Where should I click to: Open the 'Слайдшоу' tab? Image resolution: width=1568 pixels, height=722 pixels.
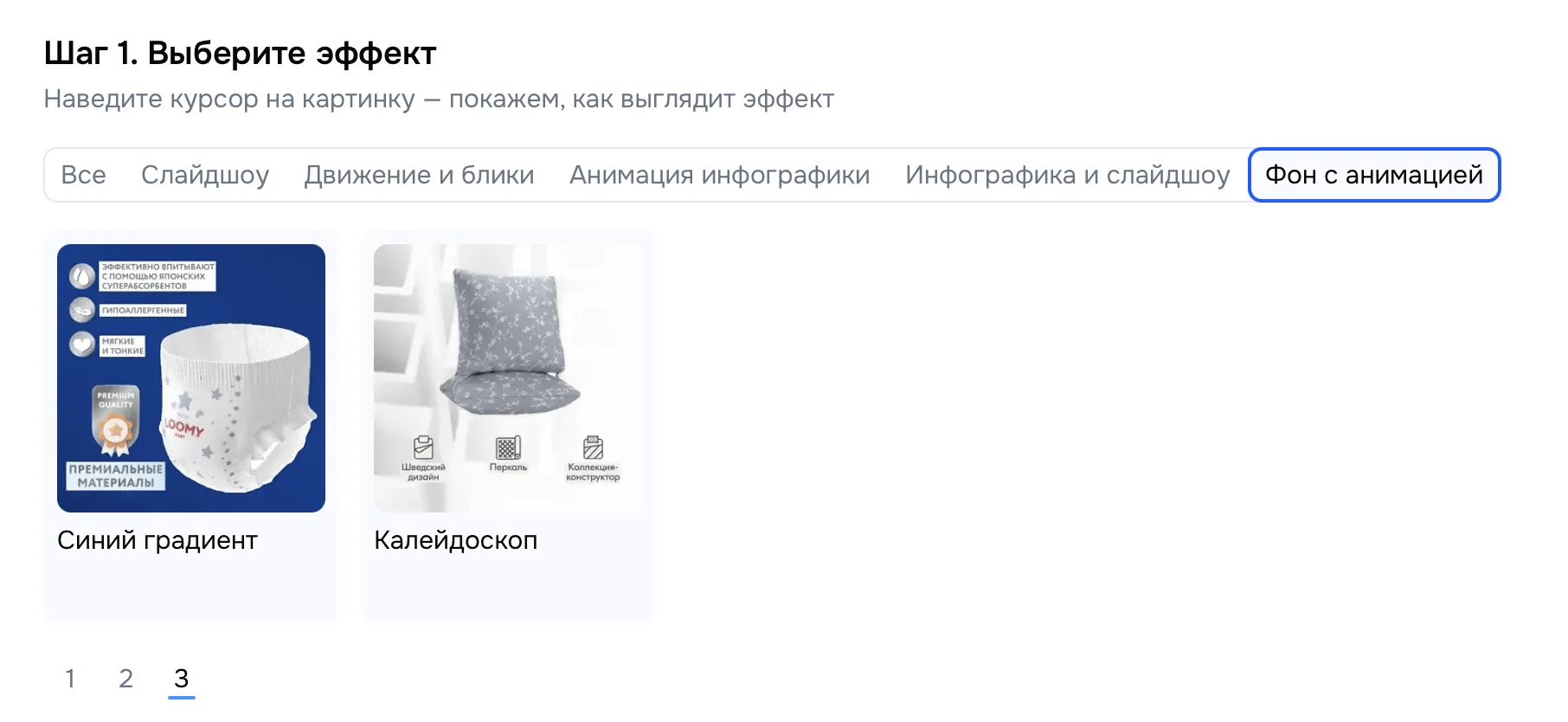pyautogui.click(x=205, y=175)
